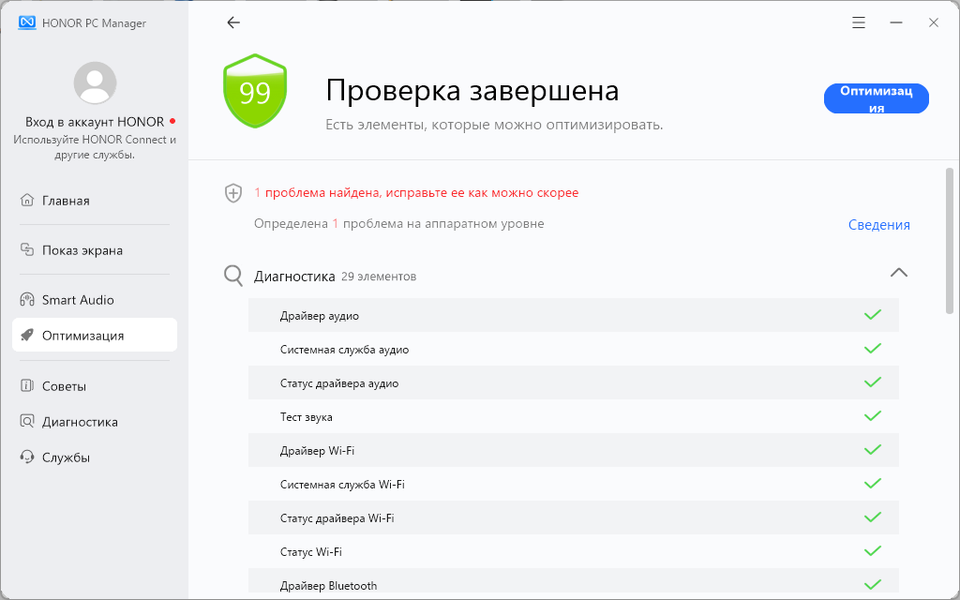960x600 pixels.
Task: Open Smart Audio in the sidebar
Action: pos(95,299)
